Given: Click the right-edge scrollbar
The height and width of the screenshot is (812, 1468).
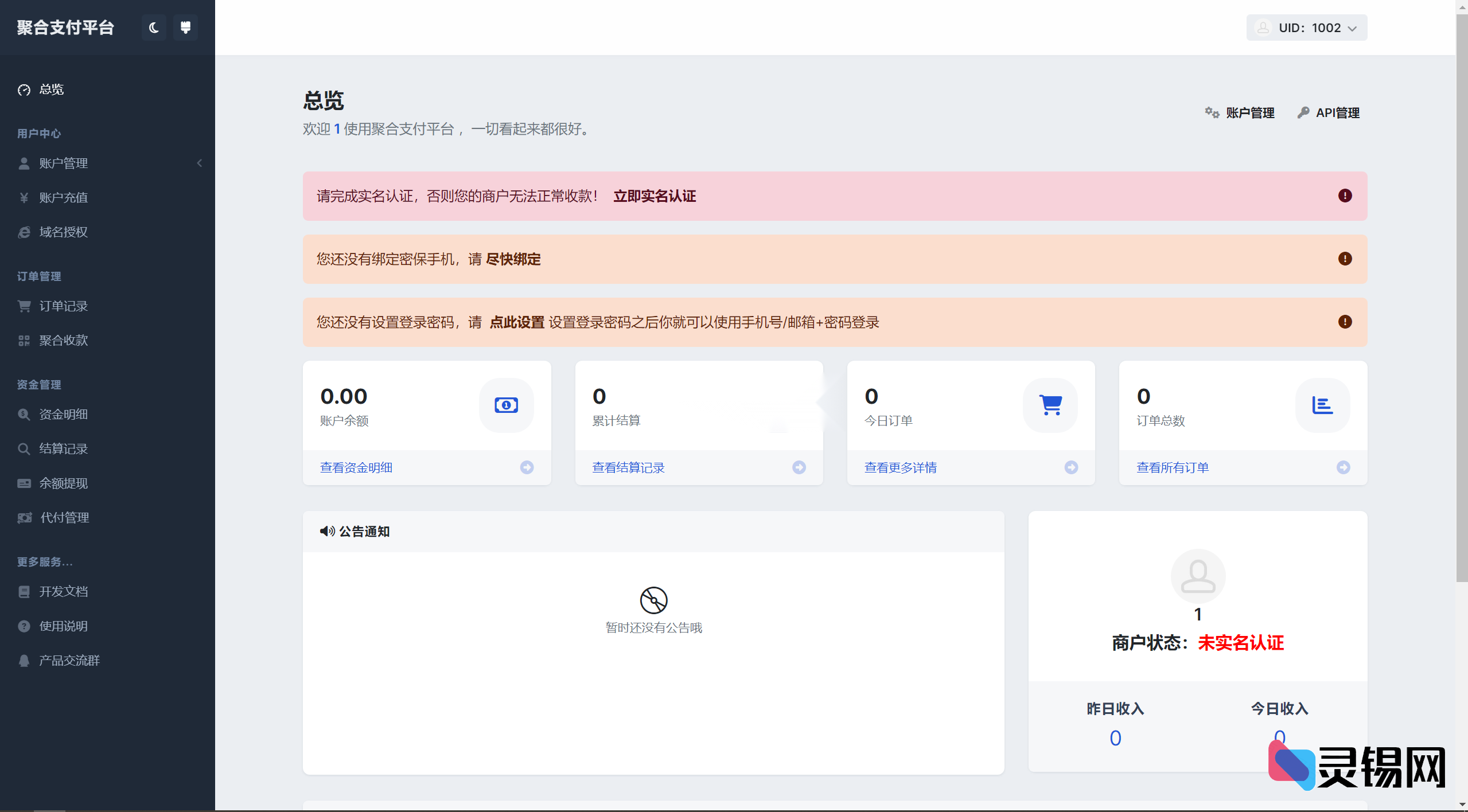Looking at the screenshot, I should (1462, 287).
